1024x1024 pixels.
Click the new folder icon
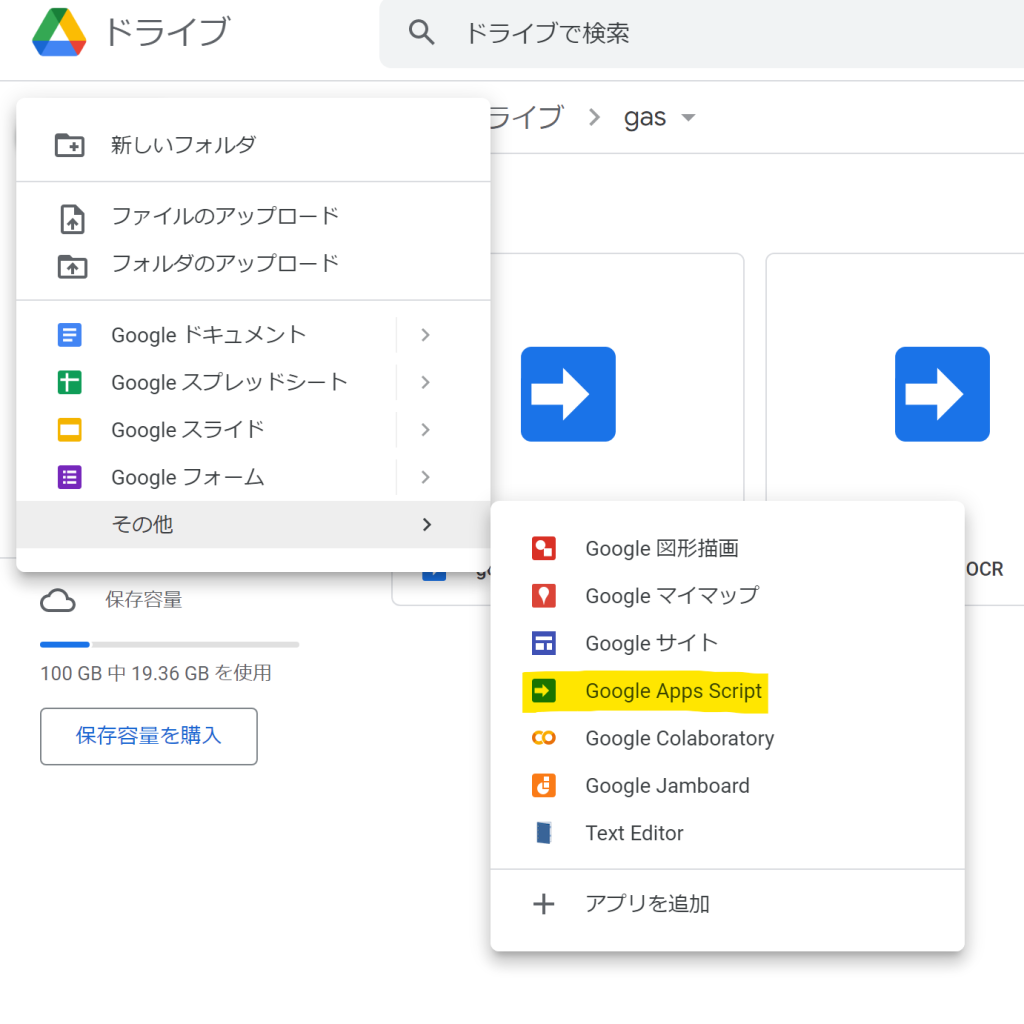(69, 145)
